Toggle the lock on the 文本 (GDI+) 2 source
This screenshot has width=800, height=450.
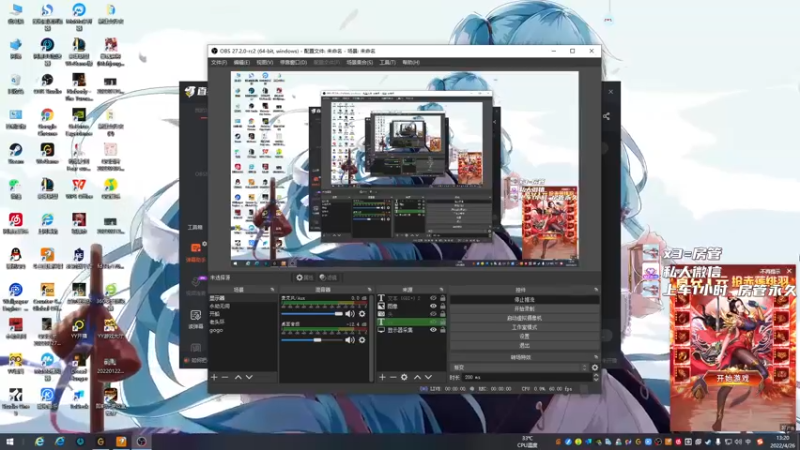coord(442,298)
